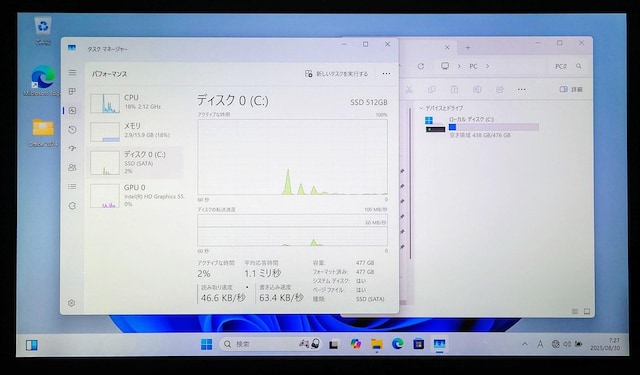Select Microsoft Edge desktop shortcut

pyautogui.click(x=42, y=81)
